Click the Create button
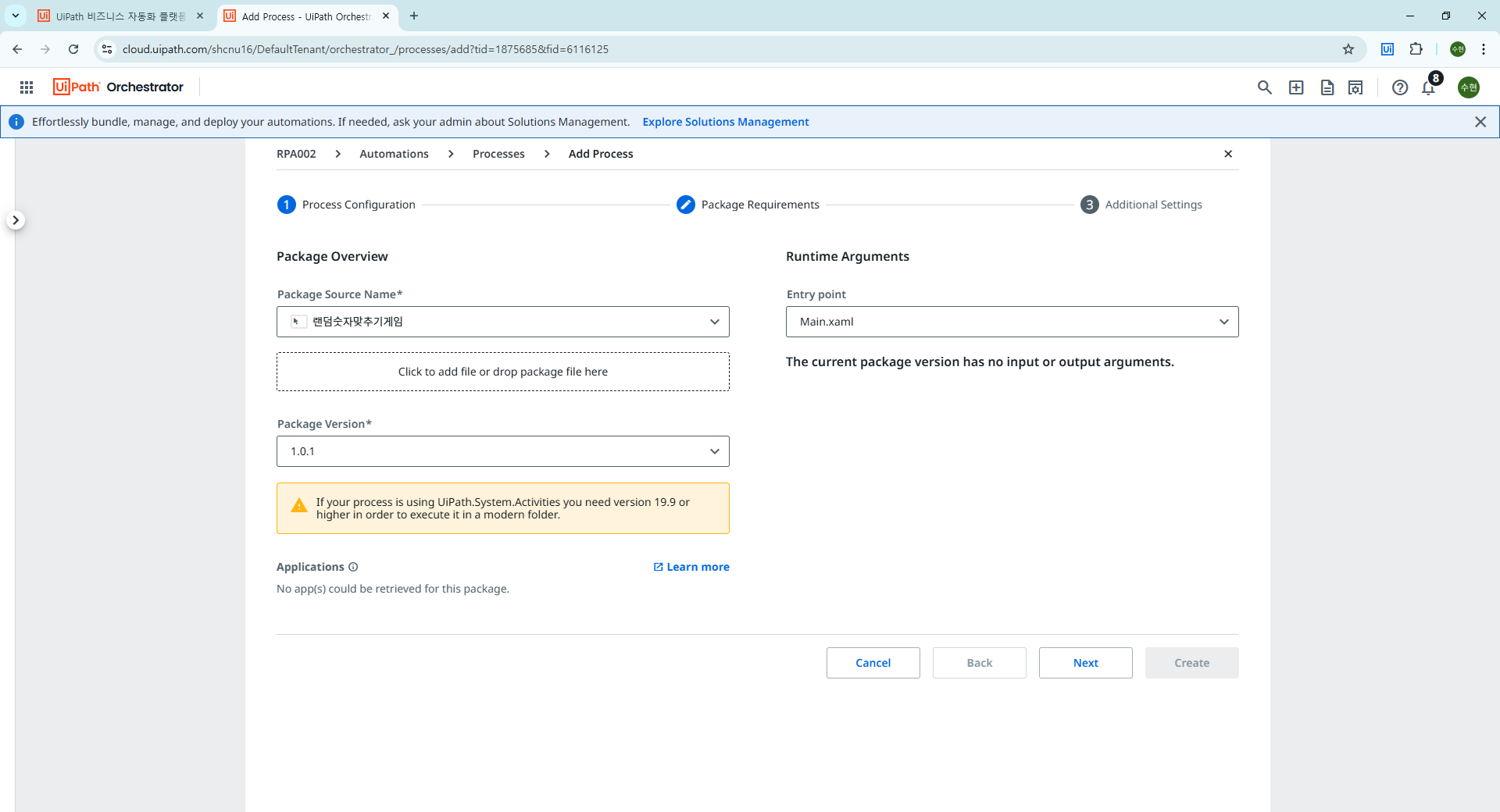1500x812 pixels. (x=1192, y=663)
